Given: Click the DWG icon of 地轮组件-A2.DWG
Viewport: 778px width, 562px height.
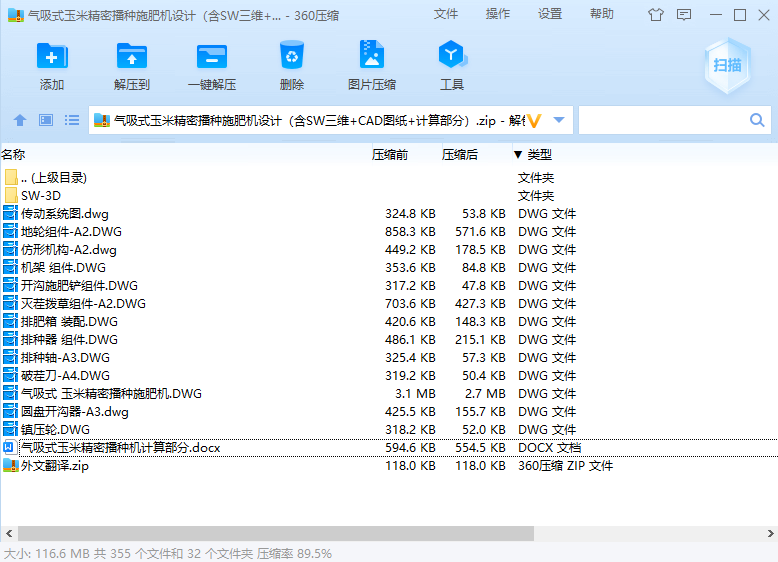Looking at the screenshot, I should (x=10, y=231).
